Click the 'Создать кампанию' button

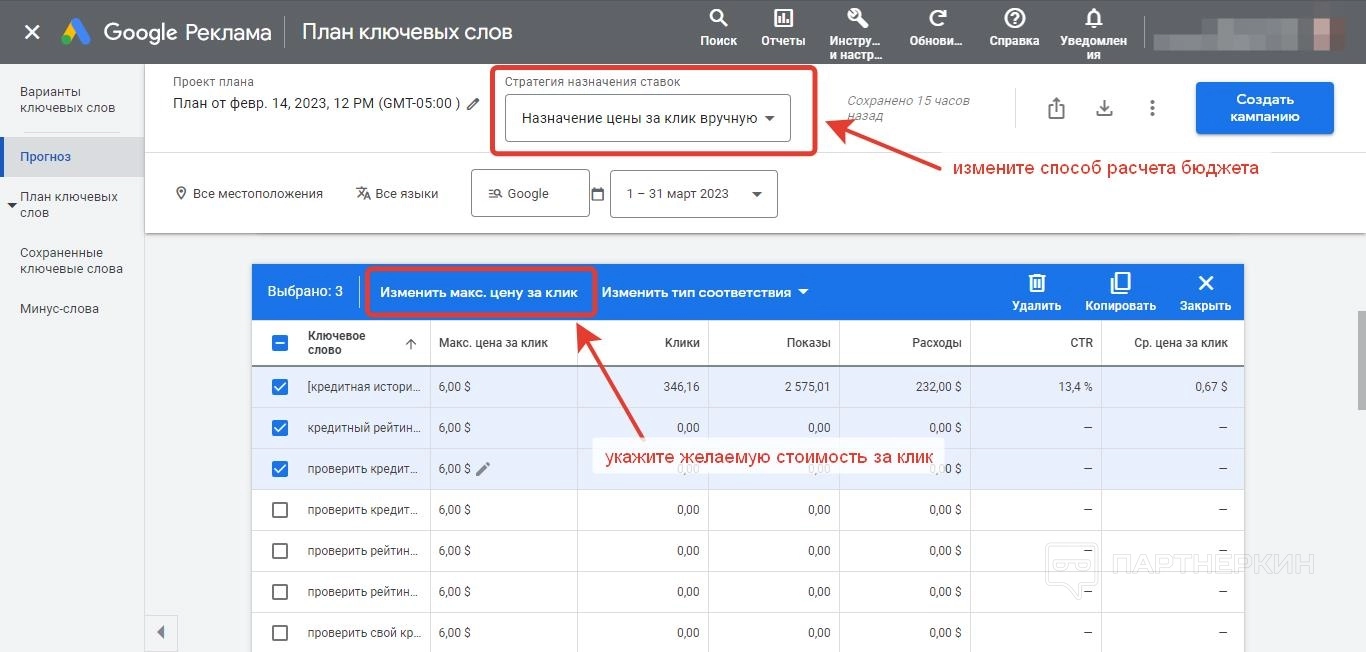[1264, 108]
